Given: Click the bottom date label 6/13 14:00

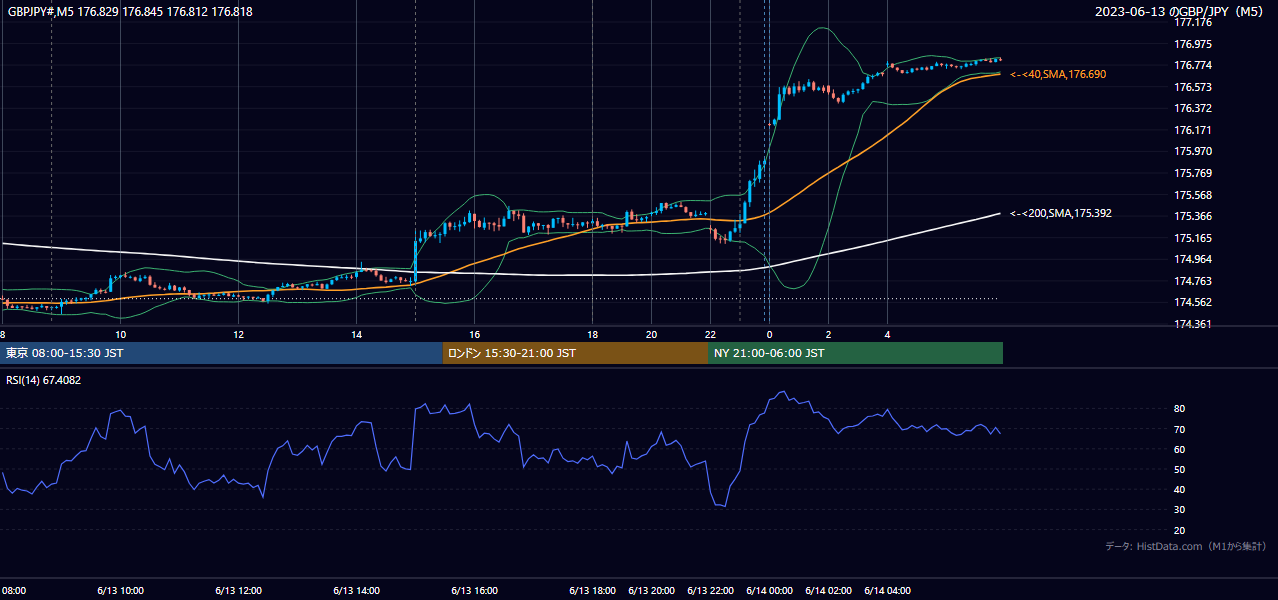Looking at the screenshot, I should click(356, 591).
